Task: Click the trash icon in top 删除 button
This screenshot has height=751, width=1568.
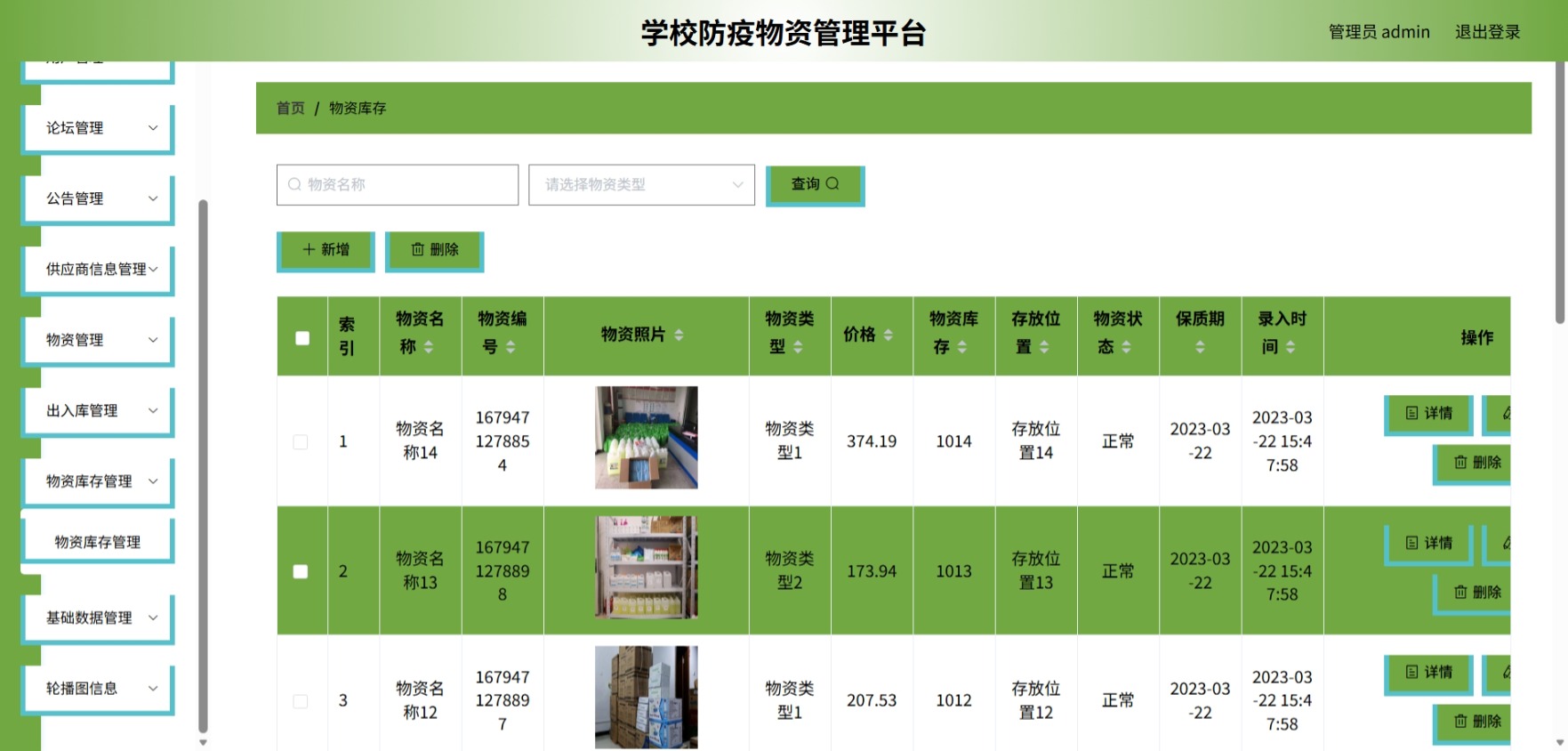Action: [x=418, y=249]
